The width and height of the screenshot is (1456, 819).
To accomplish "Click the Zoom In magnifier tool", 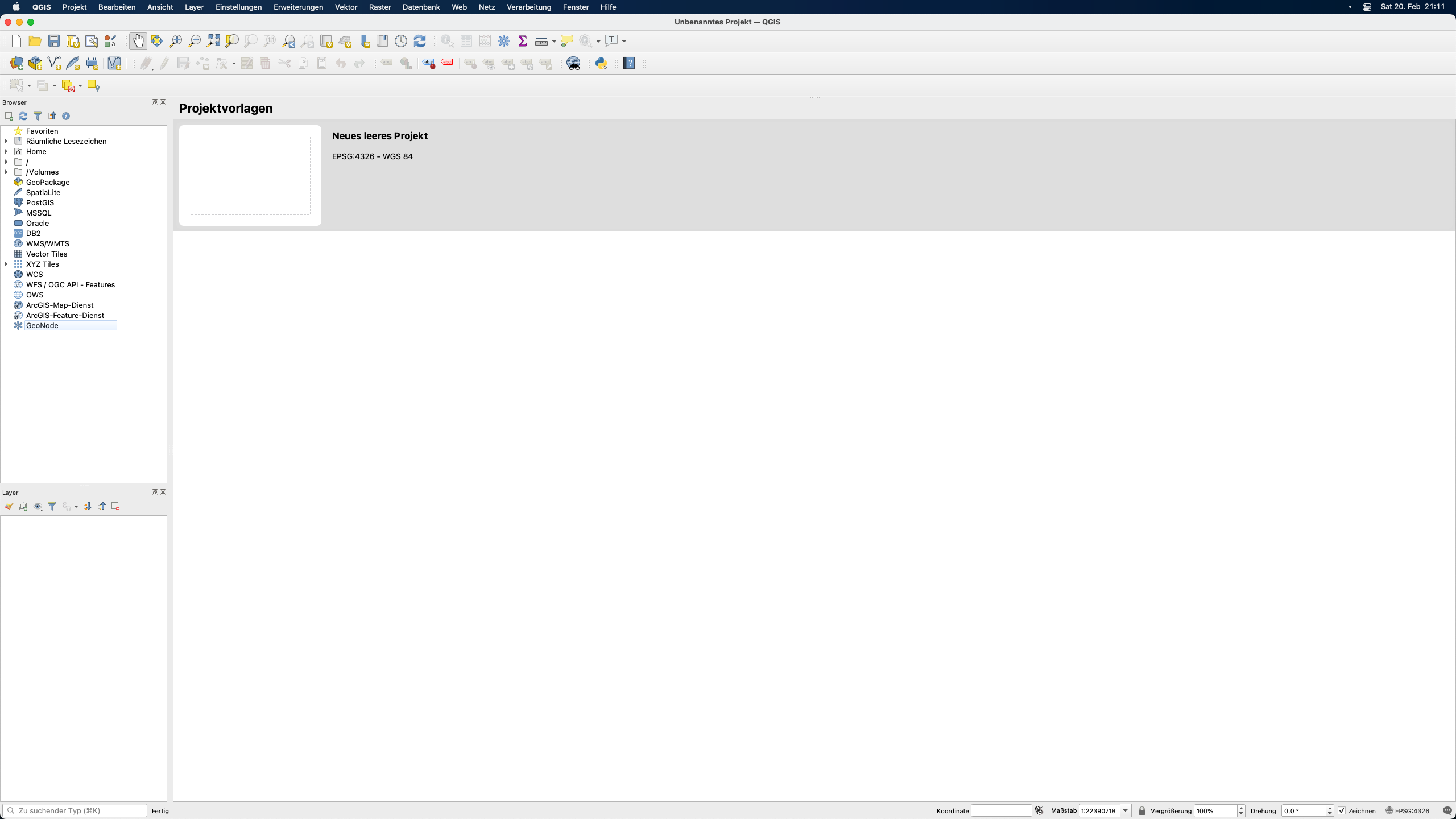I will 176,41.
